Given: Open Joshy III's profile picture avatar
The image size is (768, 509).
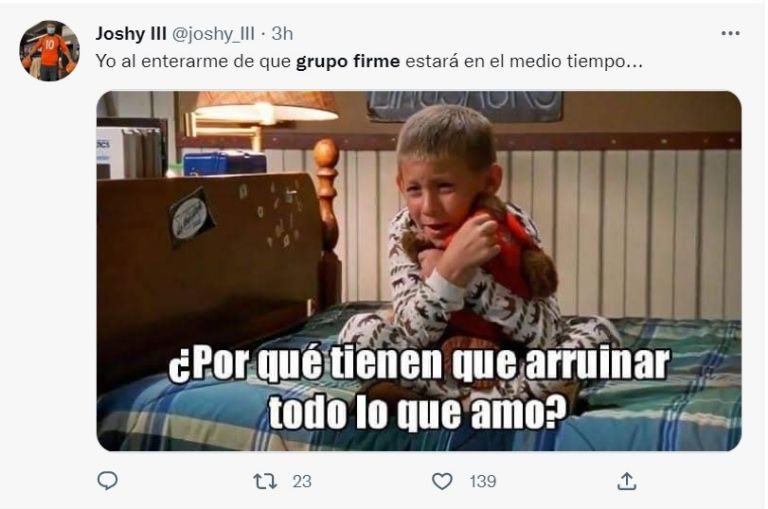Looking at the screenshot, I should click(49, 50).
